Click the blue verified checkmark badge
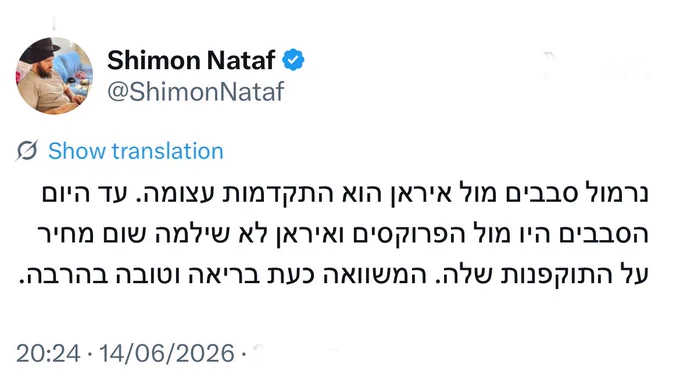Viewport: 680px width, 389px height. click(x=294, y=60)
